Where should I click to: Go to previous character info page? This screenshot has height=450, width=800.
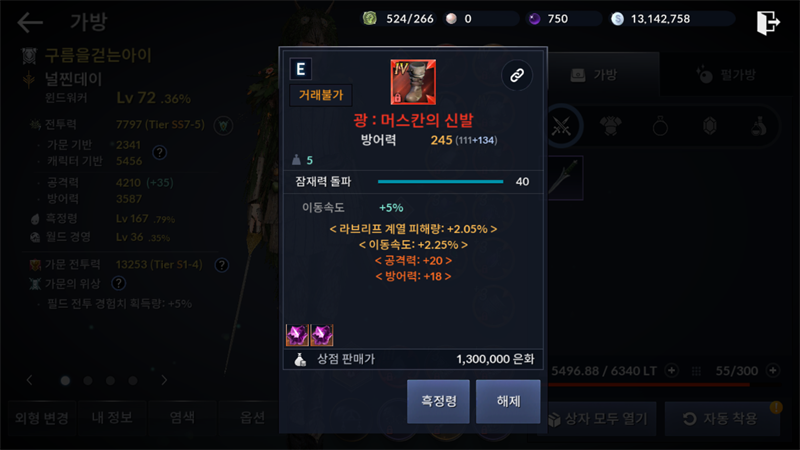pyautogui.click(x=30, y=380)
